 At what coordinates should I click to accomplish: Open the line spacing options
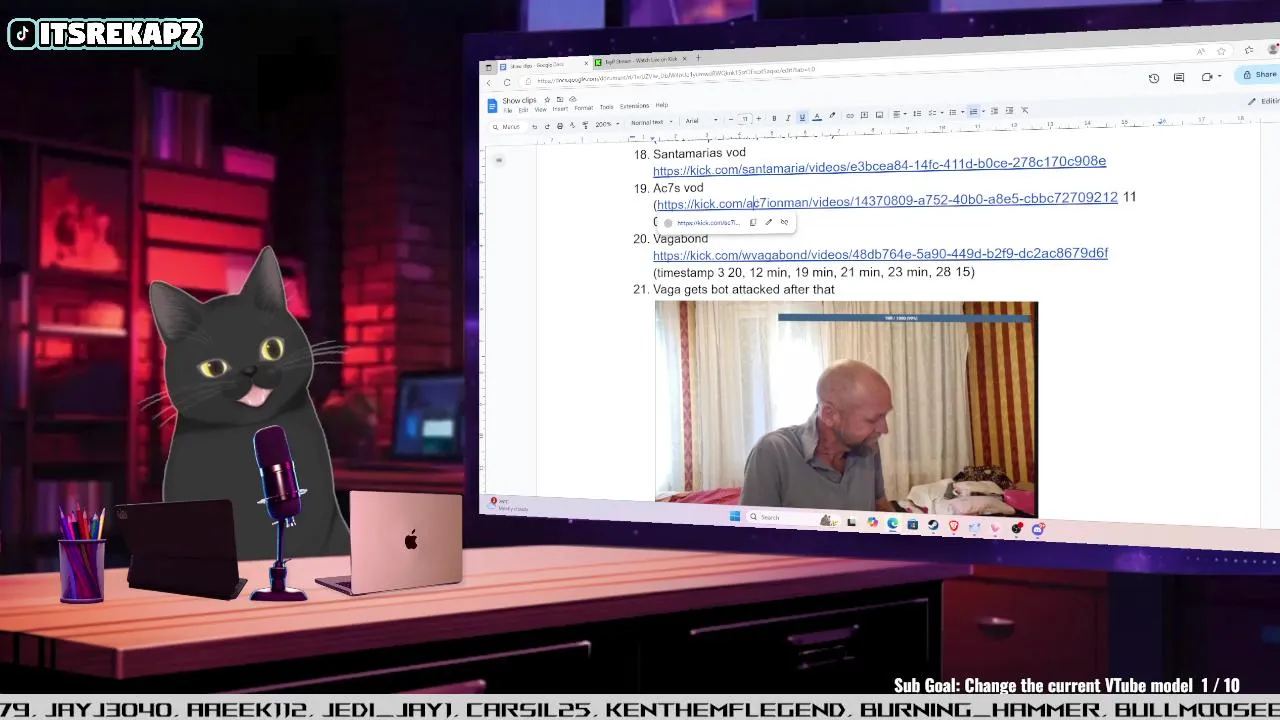click(x=917, y=113)
